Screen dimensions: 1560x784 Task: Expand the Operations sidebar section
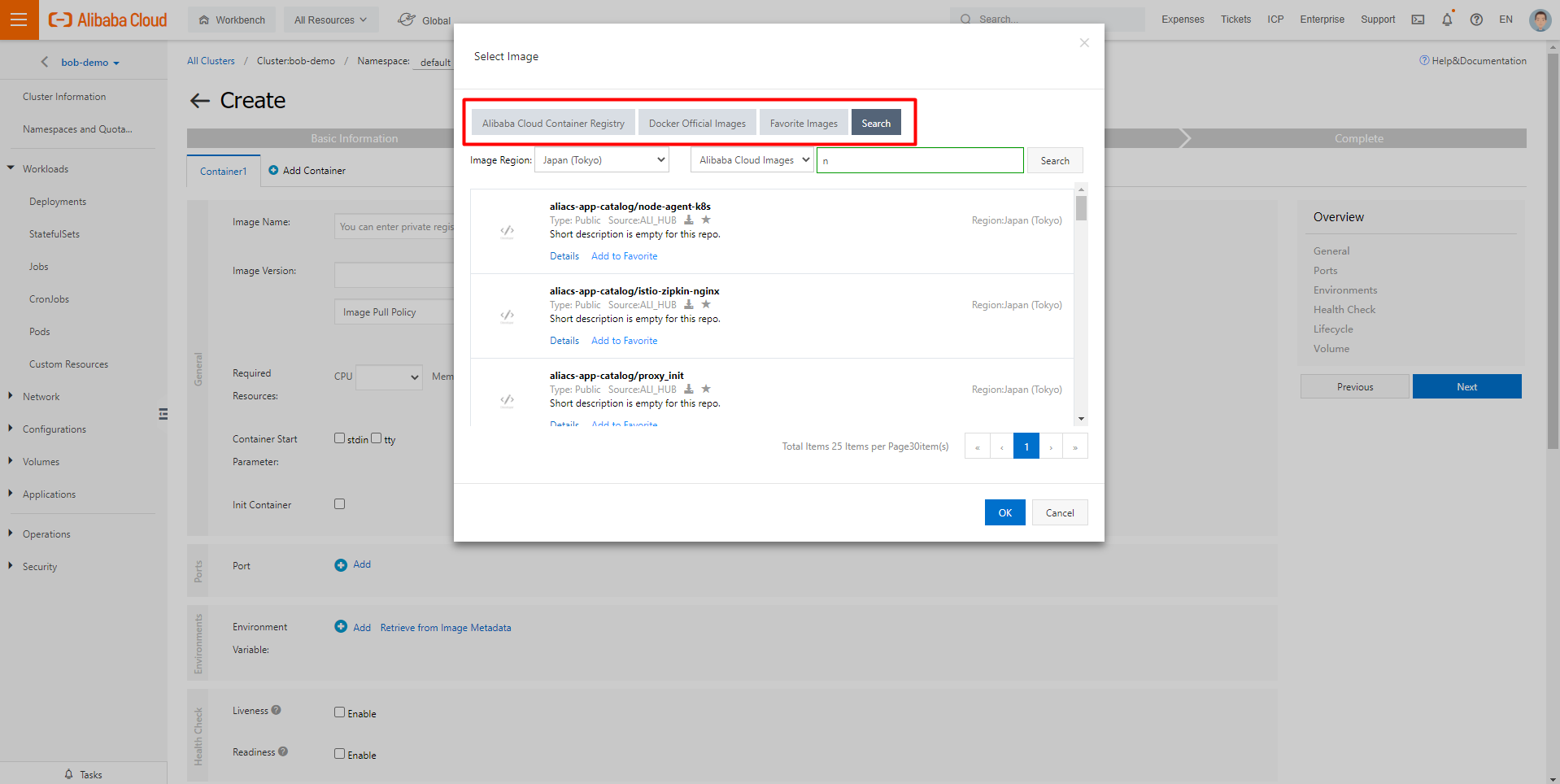tap(11, 534)
